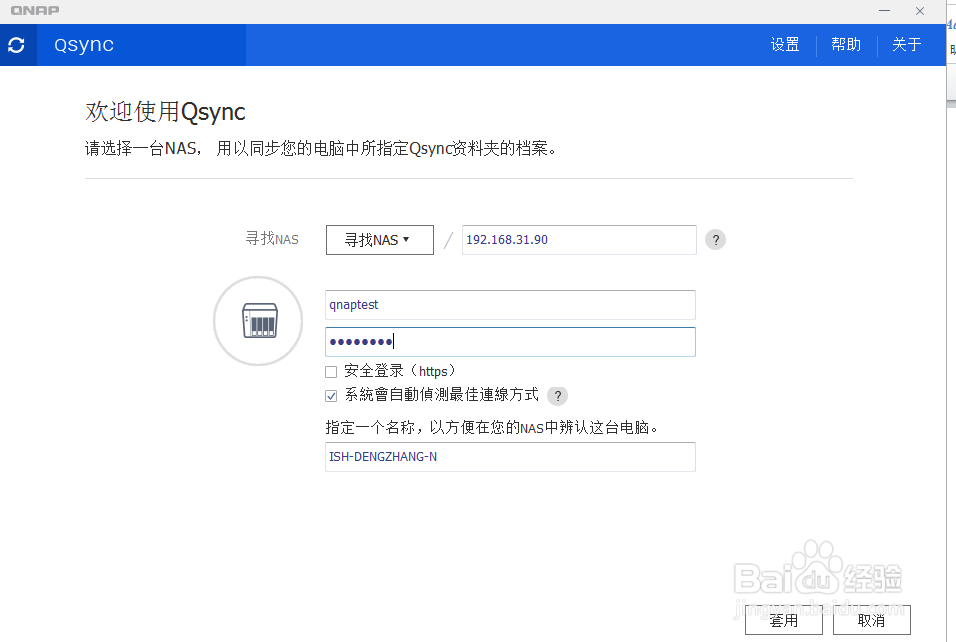Close the Qsync window
The height and width of the screenshot is (642, 956).
click(x=919, y=11)
